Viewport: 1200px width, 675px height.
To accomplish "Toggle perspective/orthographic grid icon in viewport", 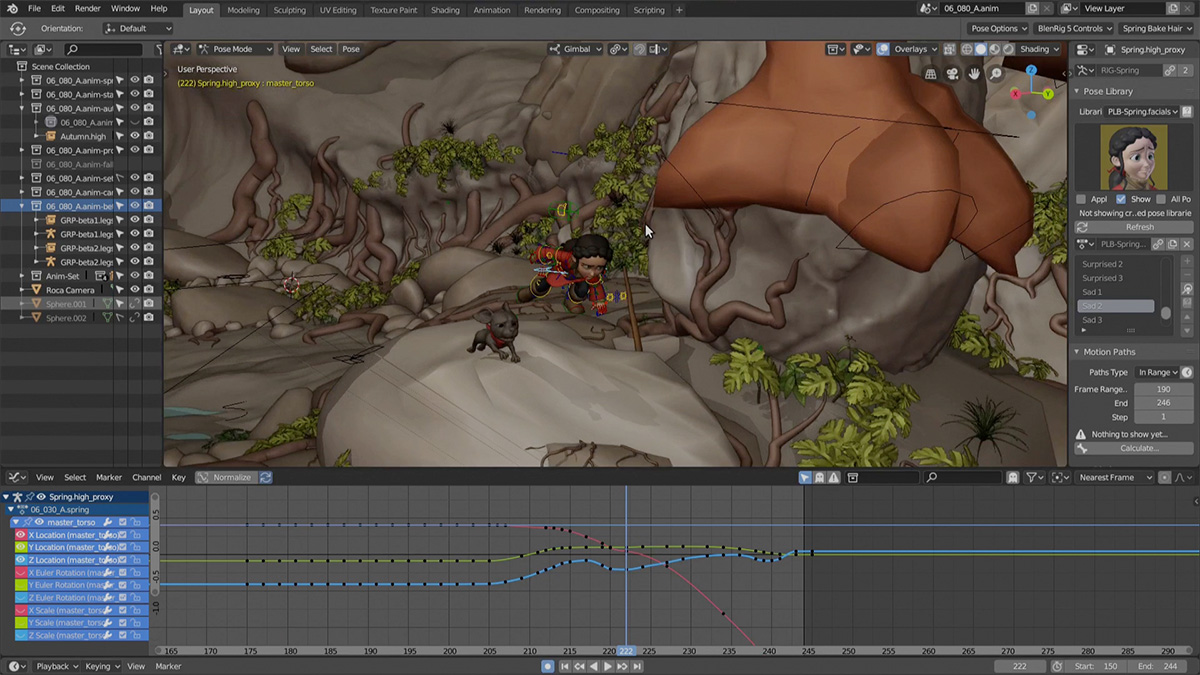I will tap(931, 74).
